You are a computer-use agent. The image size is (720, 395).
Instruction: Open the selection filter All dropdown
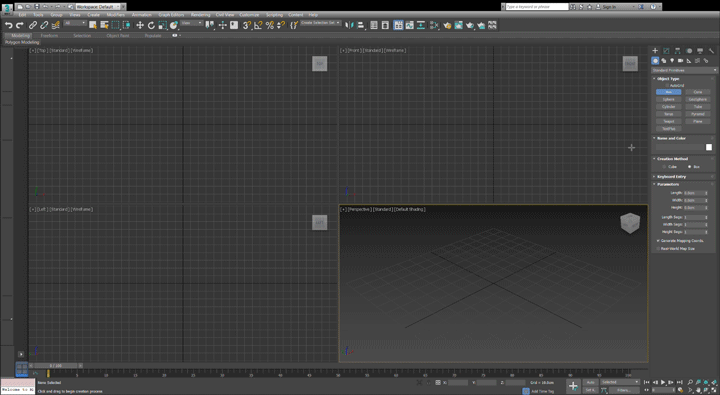point(75,23)
